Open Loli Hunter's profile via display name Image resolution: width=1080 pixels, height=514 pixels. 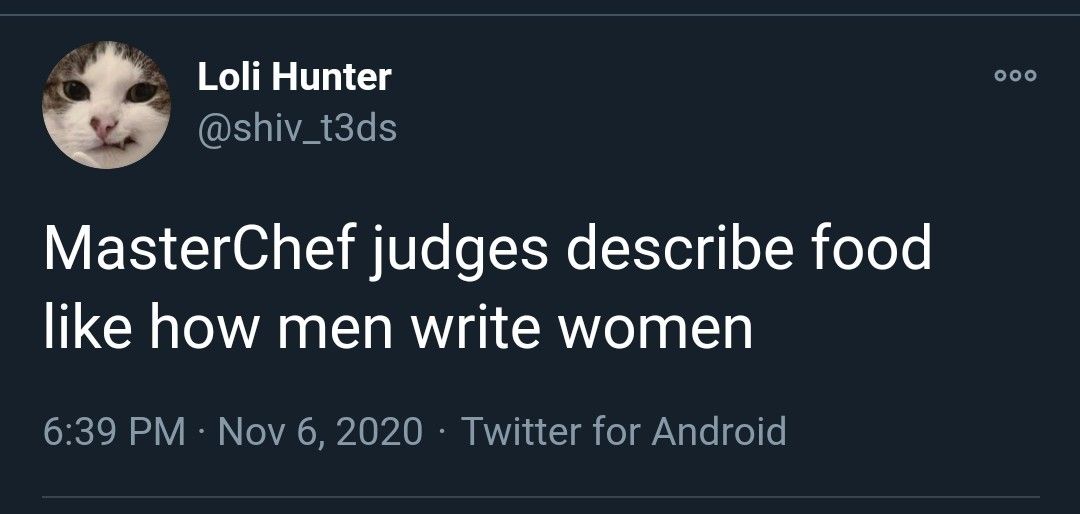click(x=294, y=76)
